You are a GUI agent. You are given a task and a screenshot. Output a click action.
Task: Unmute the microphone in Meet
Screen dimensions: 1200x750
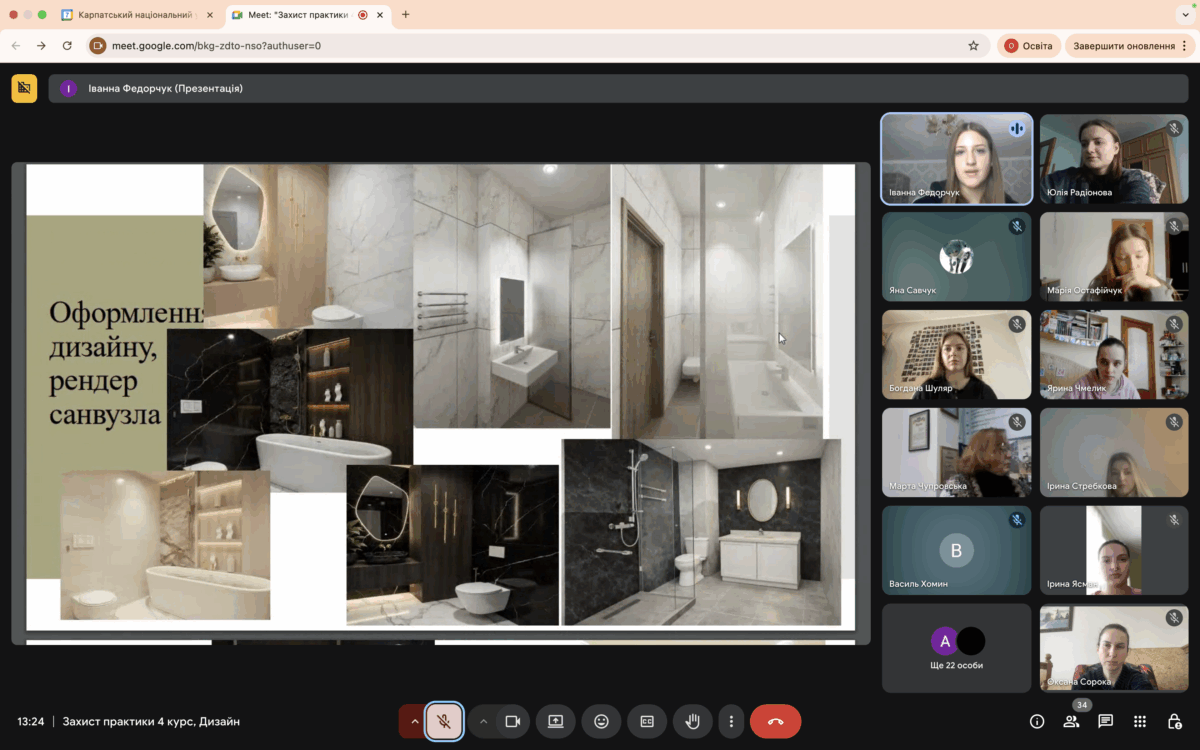(x=444, y=721)
